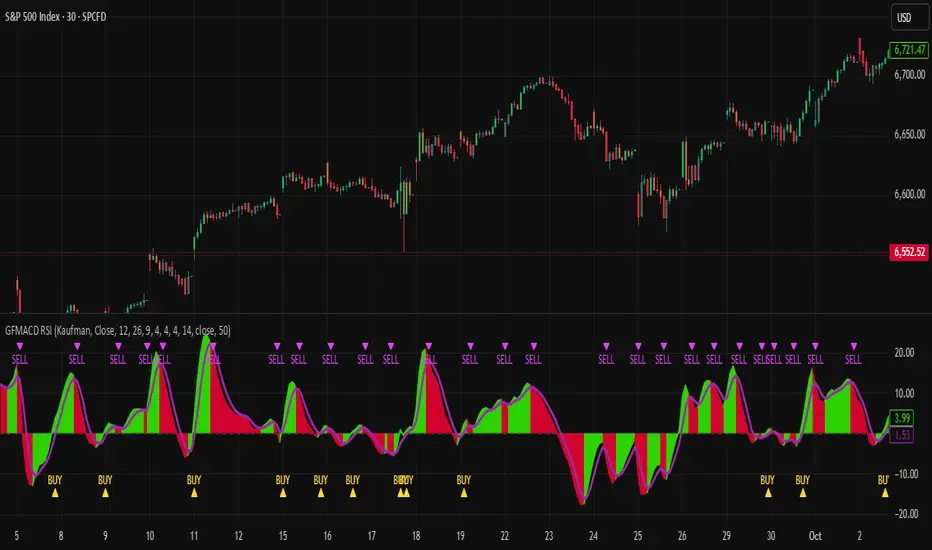Click the 6,650.00 price axis value
The width and height of the screenshot is (932, 550).
point(909,134)
